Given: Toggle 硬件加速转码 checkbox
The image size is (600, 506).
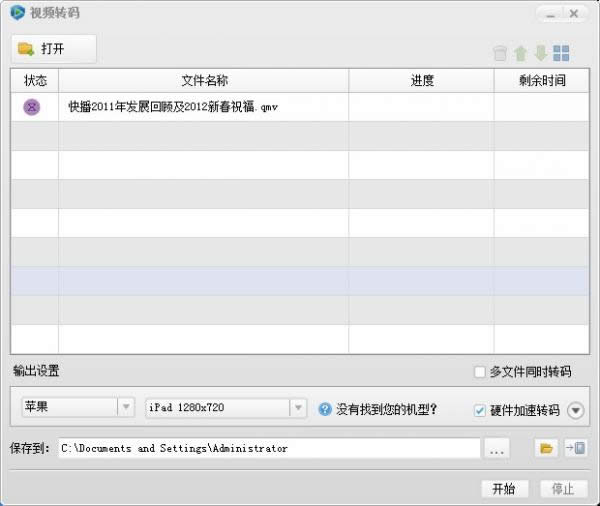Looking at the screenshot, I should click(x=480, y=410).
